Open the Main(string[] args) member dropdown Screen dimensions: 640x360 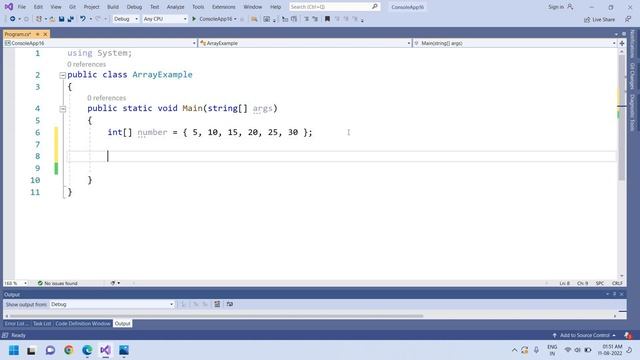point(515,43)
